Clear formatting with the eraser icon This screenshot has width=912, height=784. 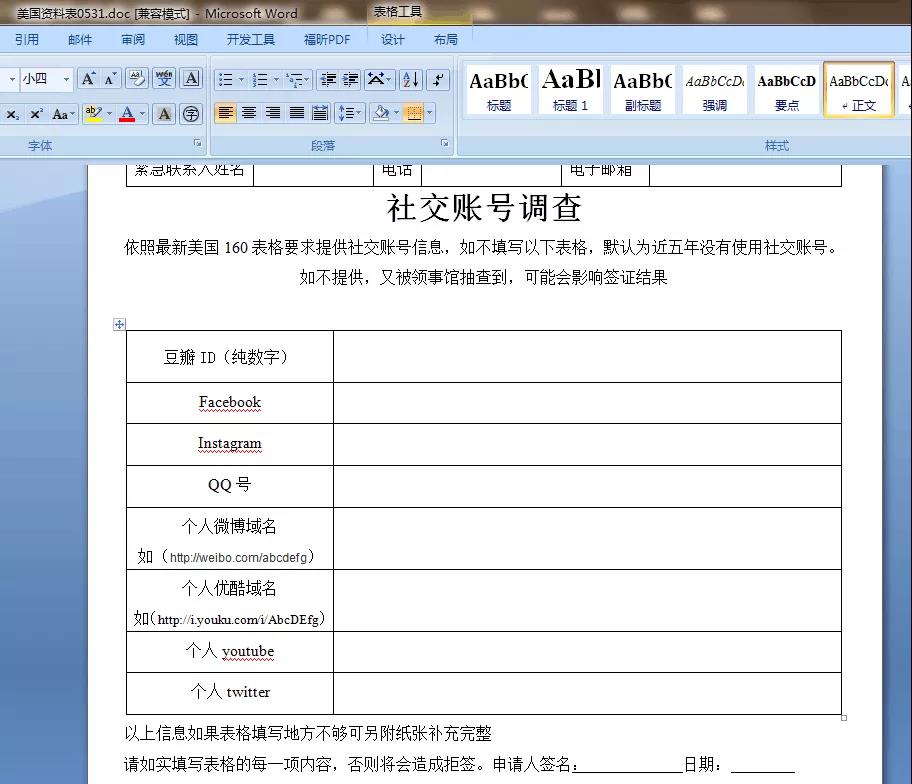137,79
